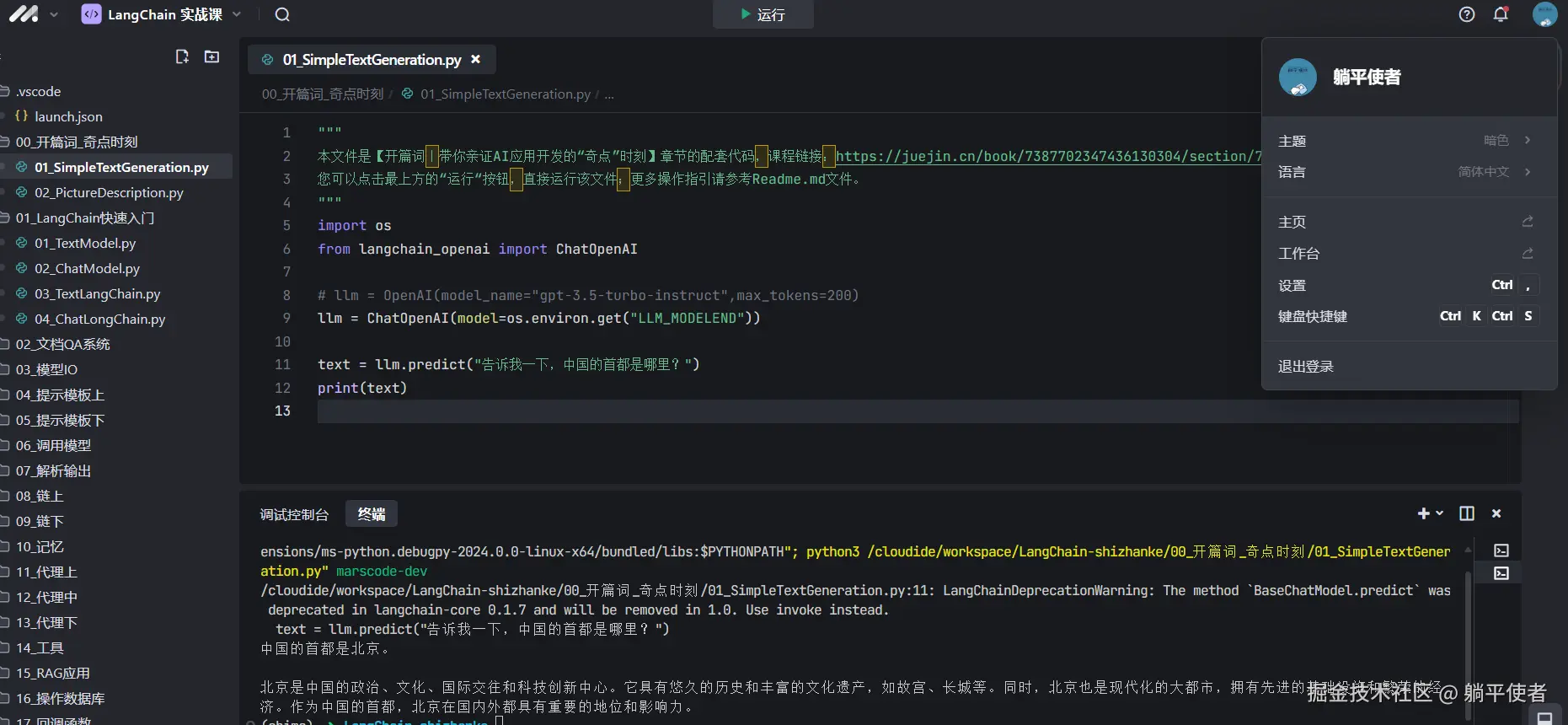The height and width of the screenshot is (725, 1568).
Task: Split the terminal panel
Action: point(1467,513)
